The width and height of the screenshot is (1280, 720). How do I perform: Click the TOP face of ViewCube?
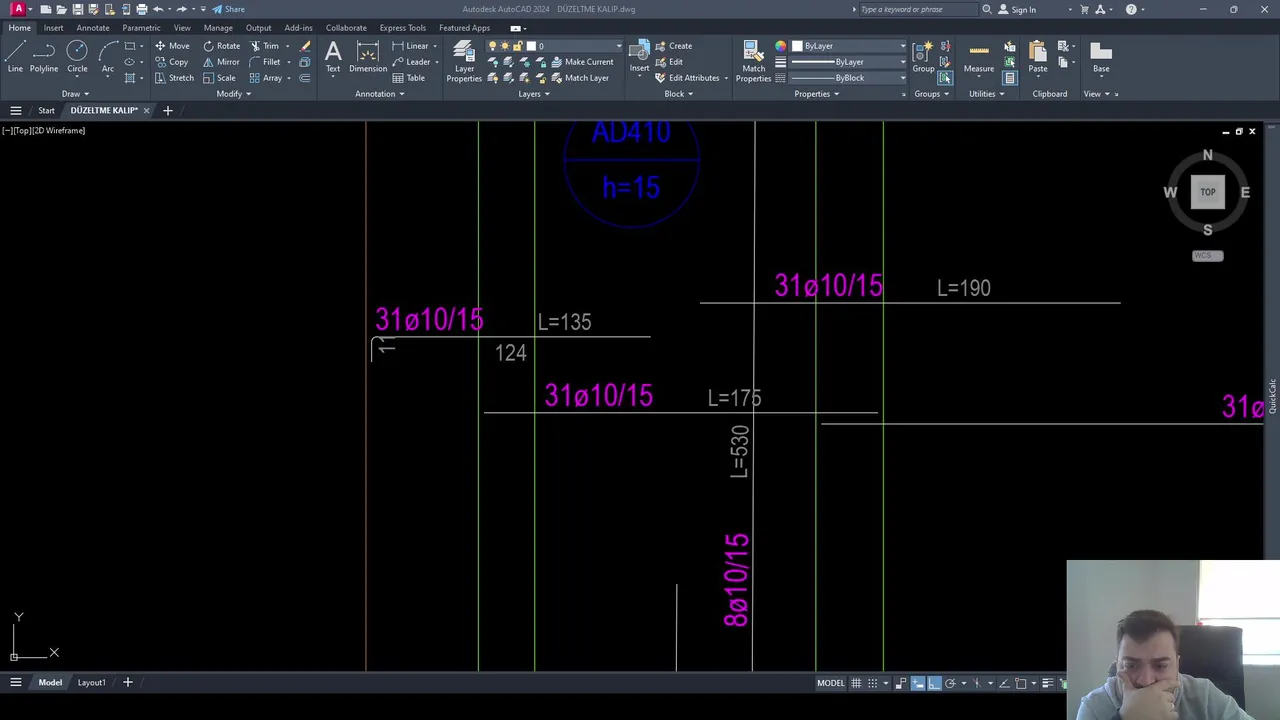point(1207,192)
